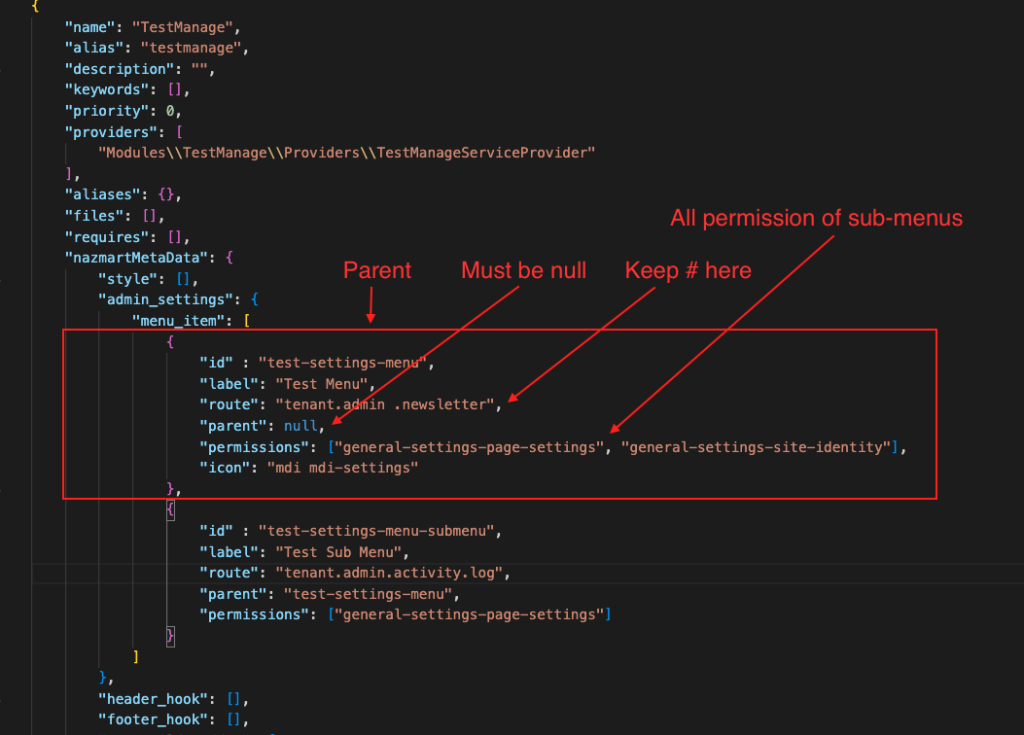
Task: Select the "test-settings-menu-submenu" id value
Action: [376, 531]
